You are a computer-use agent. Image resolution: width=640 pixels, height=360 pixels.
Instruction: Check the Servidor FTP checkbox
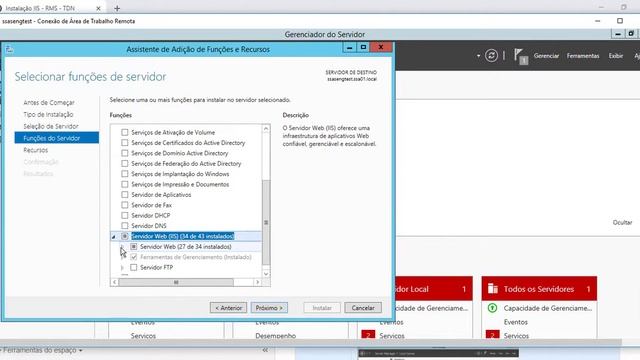click(x=133, y=267)
